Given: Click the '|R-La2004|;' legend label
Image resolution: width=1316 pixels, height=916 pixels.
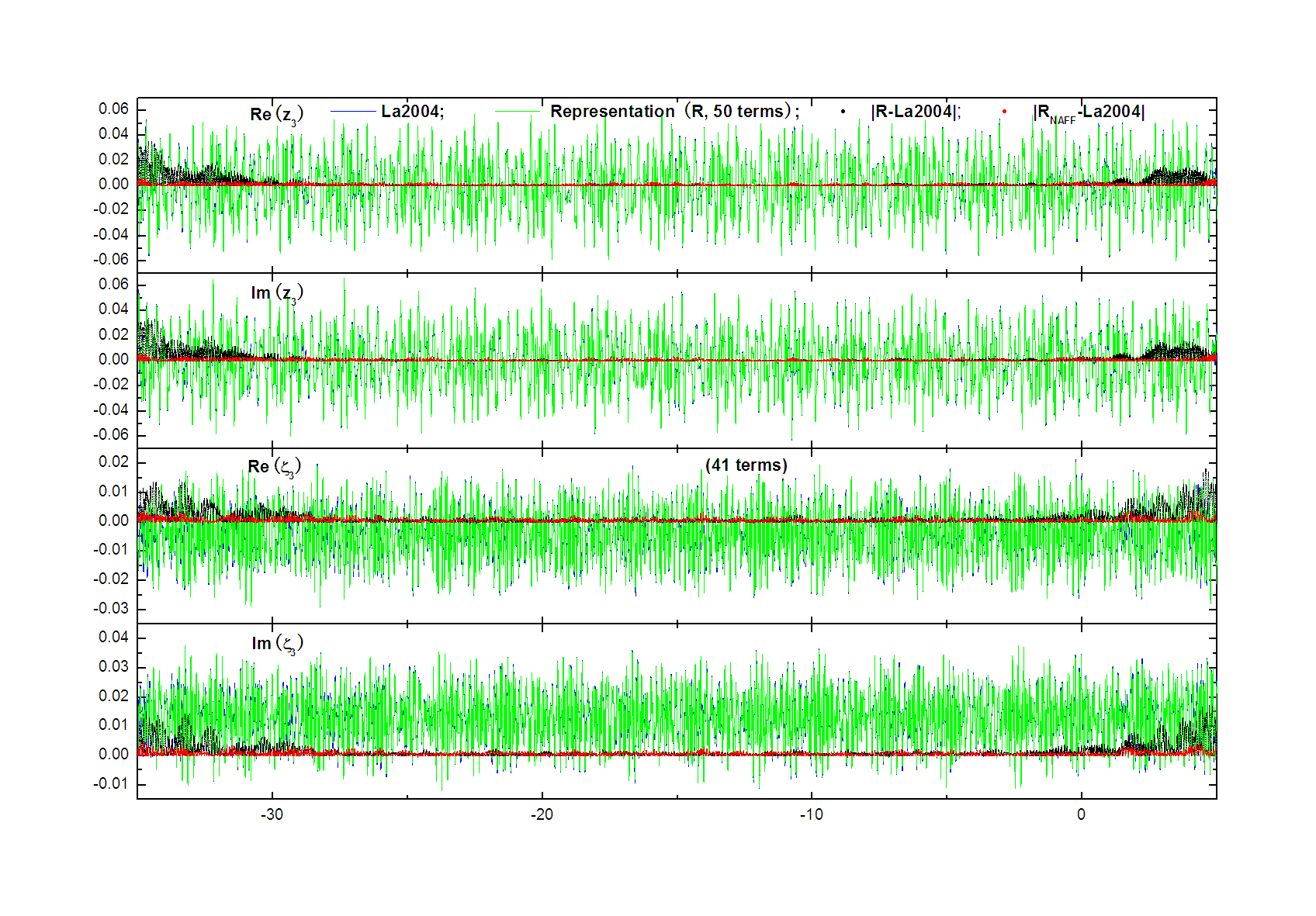Looking at the screenshot, I should 916,112.
